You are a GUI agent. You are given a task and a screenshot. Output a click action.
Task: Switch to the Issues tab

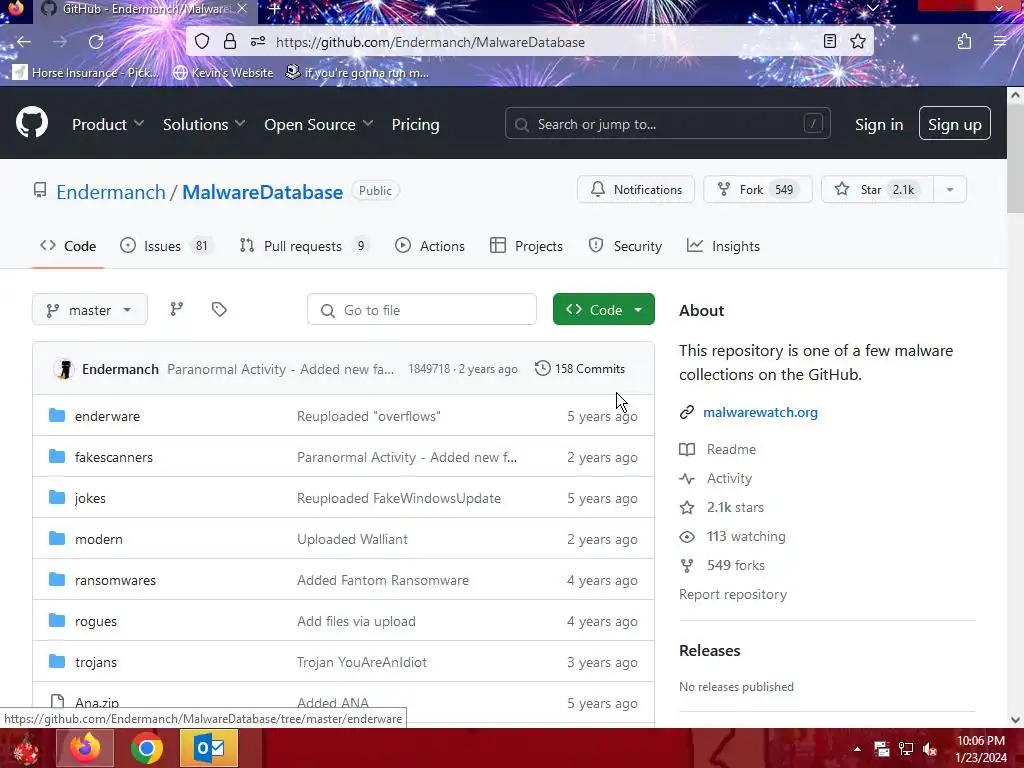(x=166, y=246)
